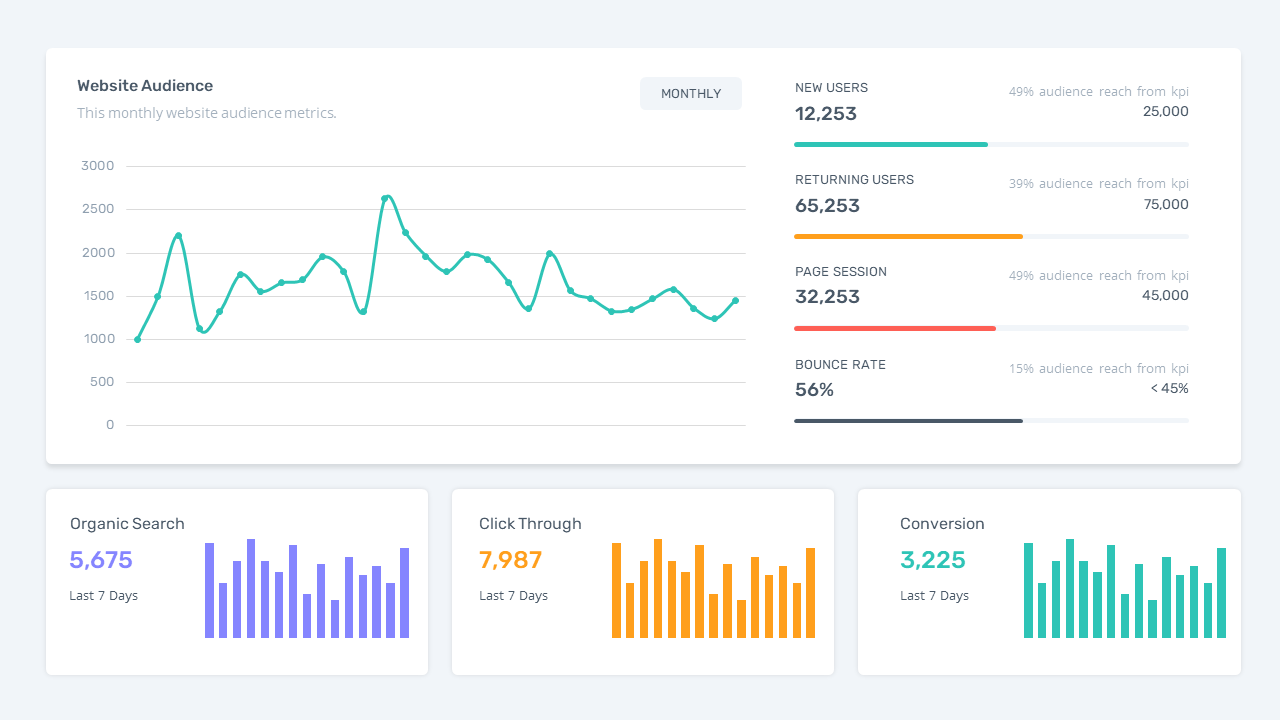Screen dimensions: 1280x720
Task: Select the NEW USERS metric value
Action: pyautogui.click(x=826, y=113)
